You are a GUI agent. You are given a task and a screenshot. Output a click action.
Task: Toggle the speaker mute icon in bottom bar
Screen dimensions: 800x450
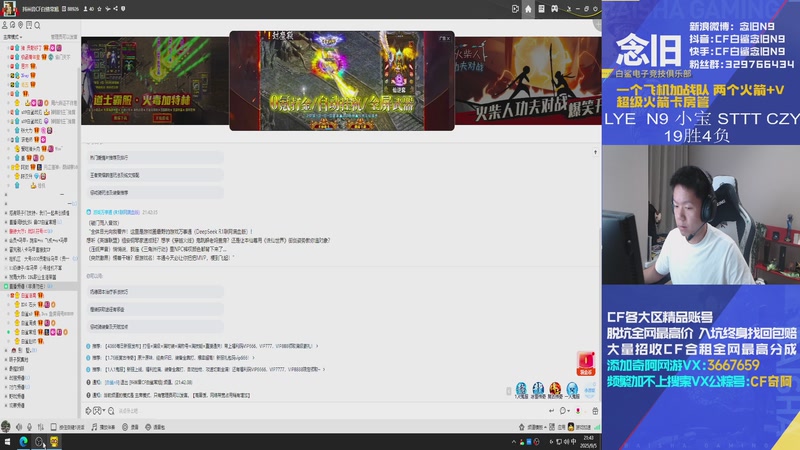coord(19,427)
